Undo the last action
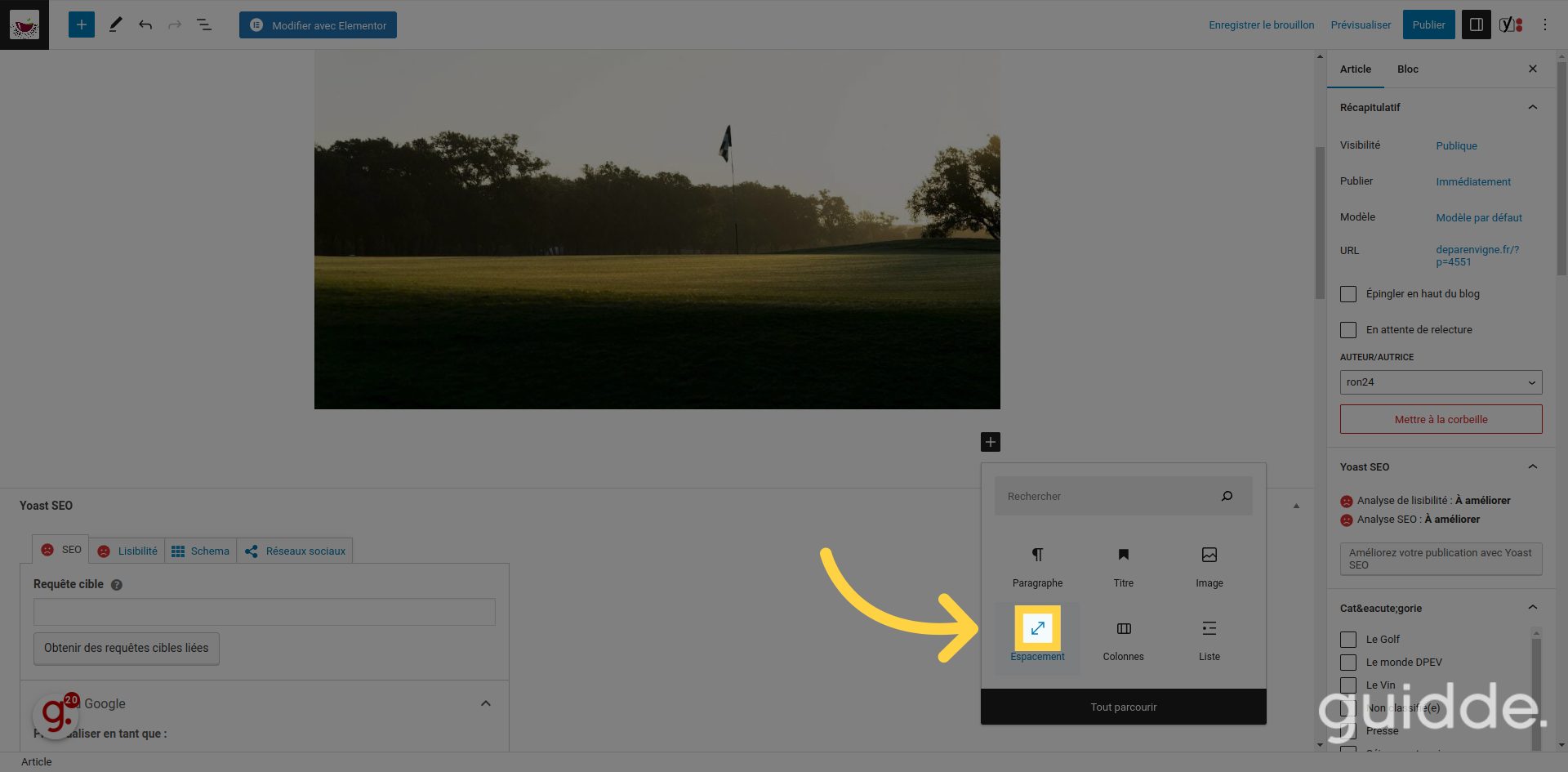The image size is (1568, 772). click(145, 25)
